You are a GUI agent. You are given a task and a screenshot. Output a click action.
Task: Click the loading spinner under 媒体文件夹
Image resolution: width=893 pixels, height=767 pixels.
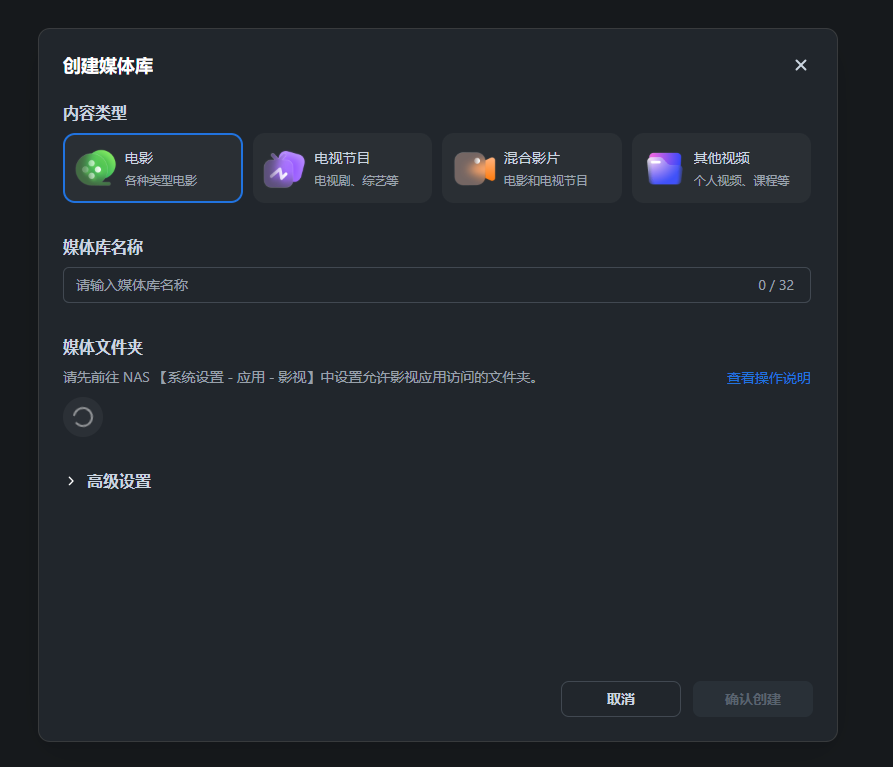click(x=83, y=417)
